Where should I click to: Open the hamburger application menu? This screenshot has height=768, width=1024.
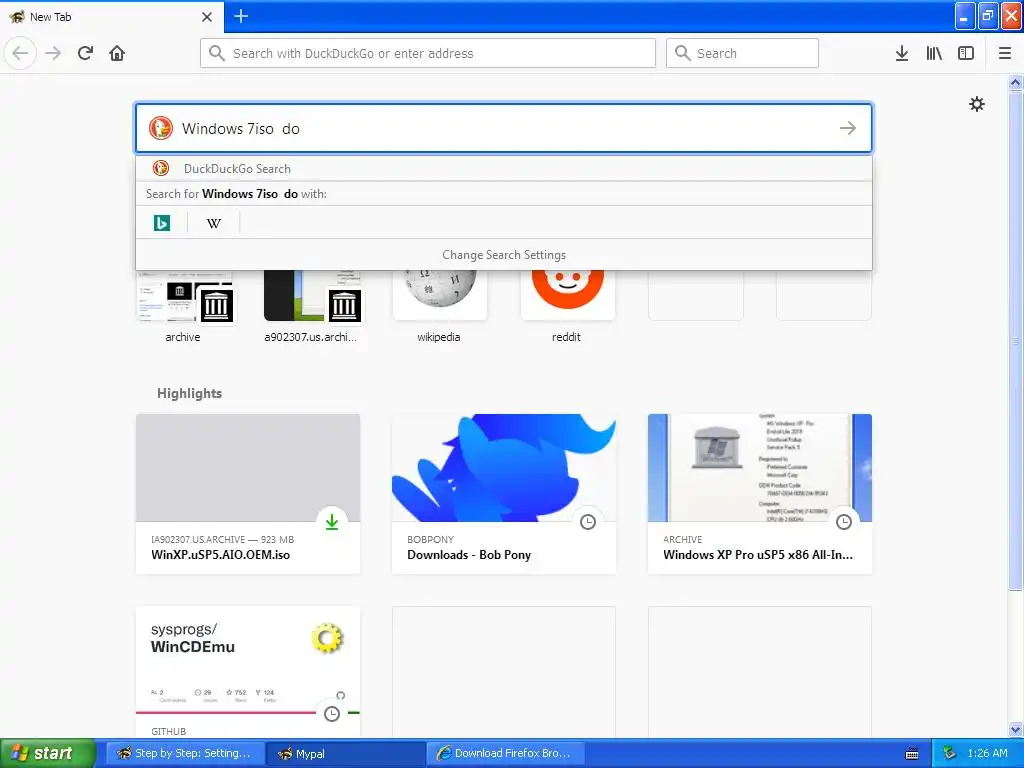click(x=1005, y=53)
